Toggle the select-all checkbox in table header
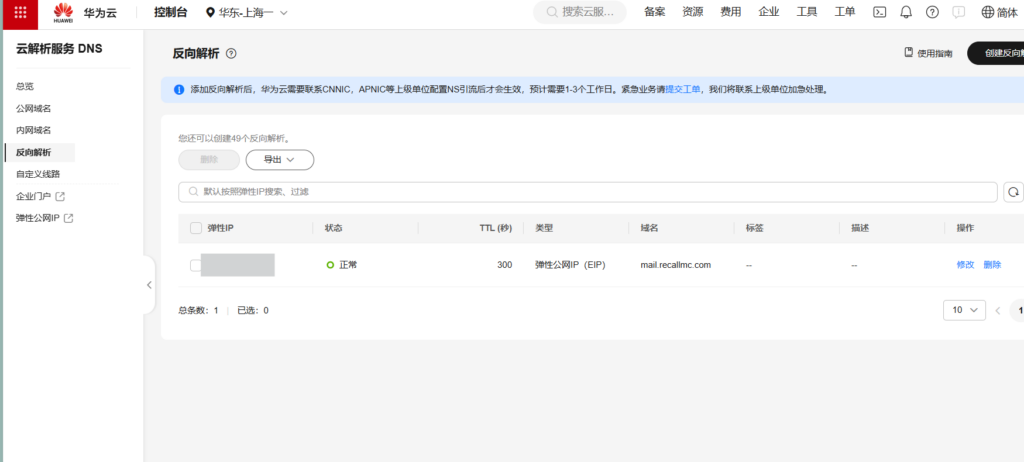The height and width of the screenshot is (462, 1024). coord(196,228)
